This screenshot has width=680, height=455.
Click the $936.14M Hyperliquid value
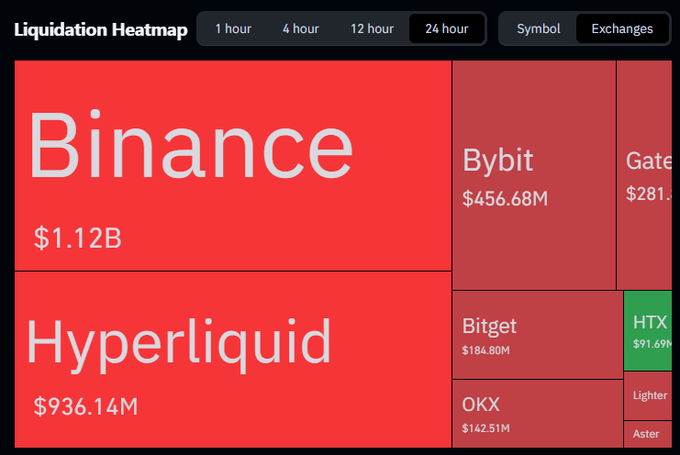click(x=86, y=406)
